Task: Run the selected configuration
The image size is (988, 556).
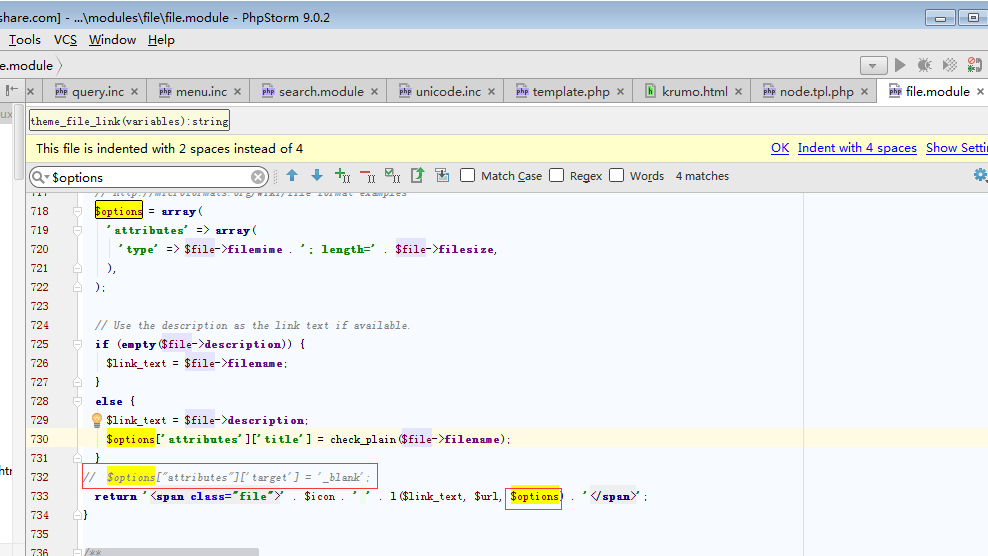Action: click(900, 65)
